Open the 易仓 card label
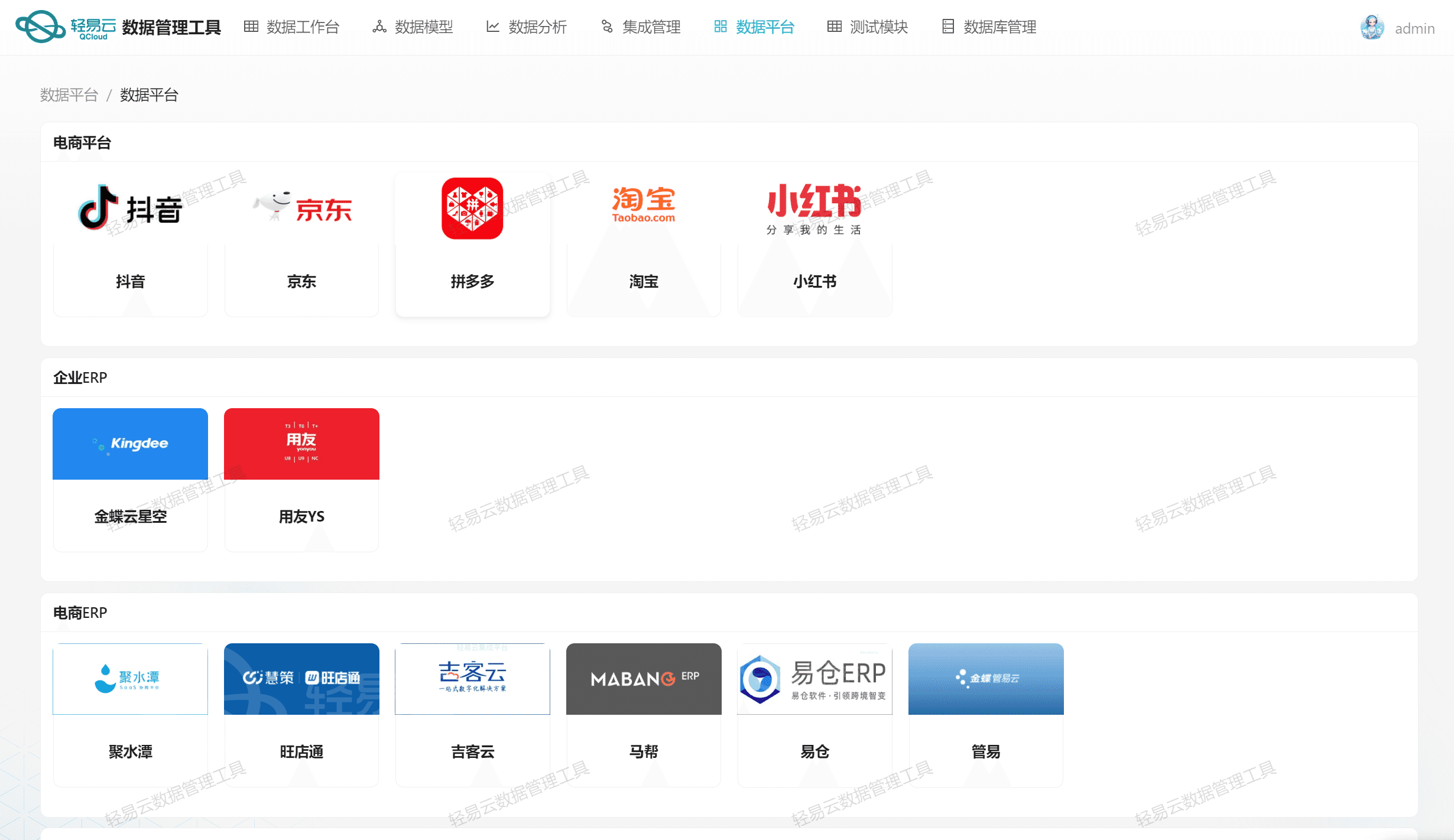 [814, 752]
